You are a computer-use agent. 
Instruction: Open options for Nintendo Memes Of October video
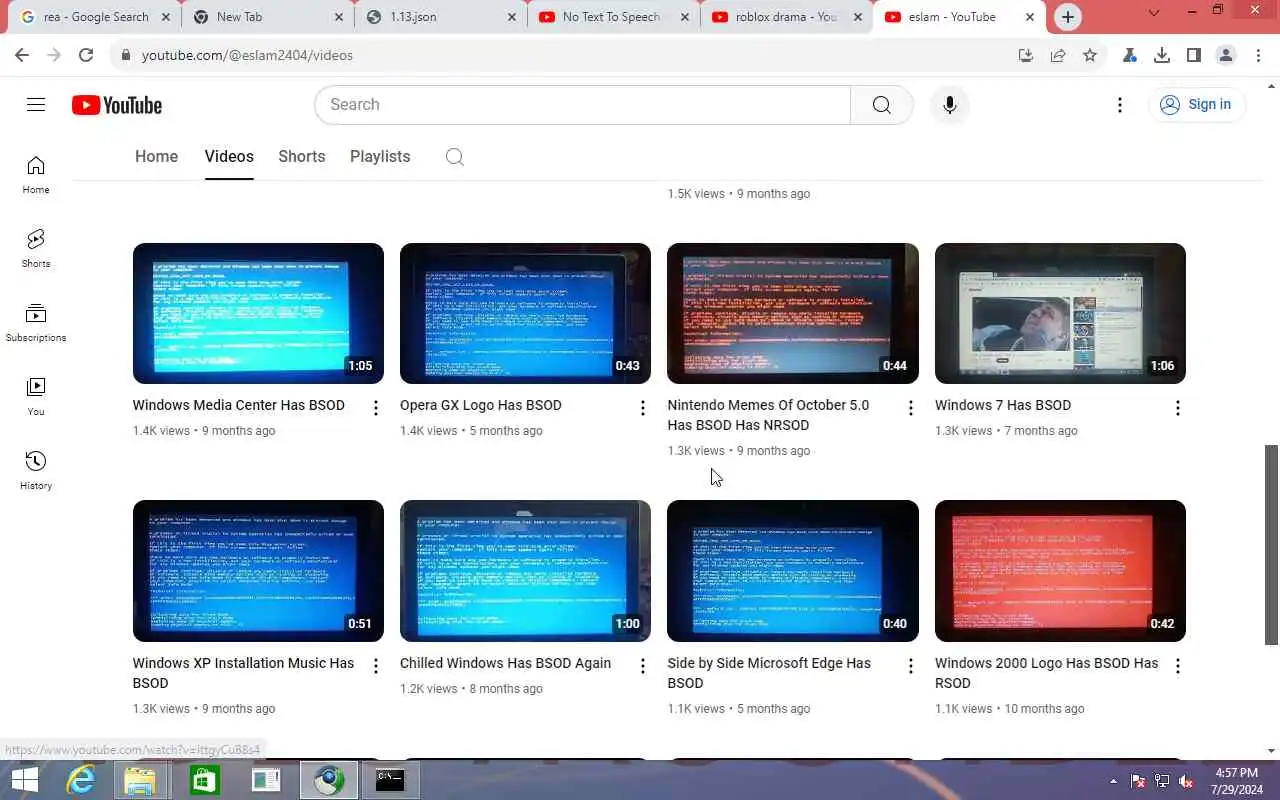click(x=910, y=408)
